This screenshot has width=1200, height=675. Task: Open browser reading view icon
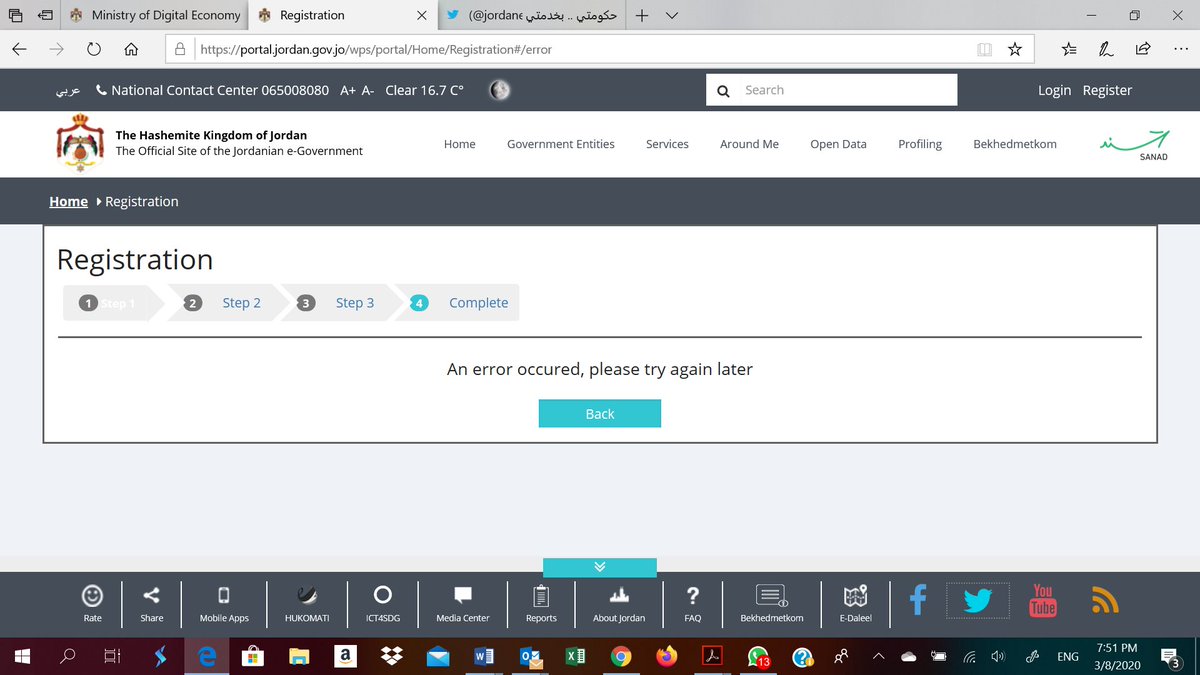coord(984,49)
